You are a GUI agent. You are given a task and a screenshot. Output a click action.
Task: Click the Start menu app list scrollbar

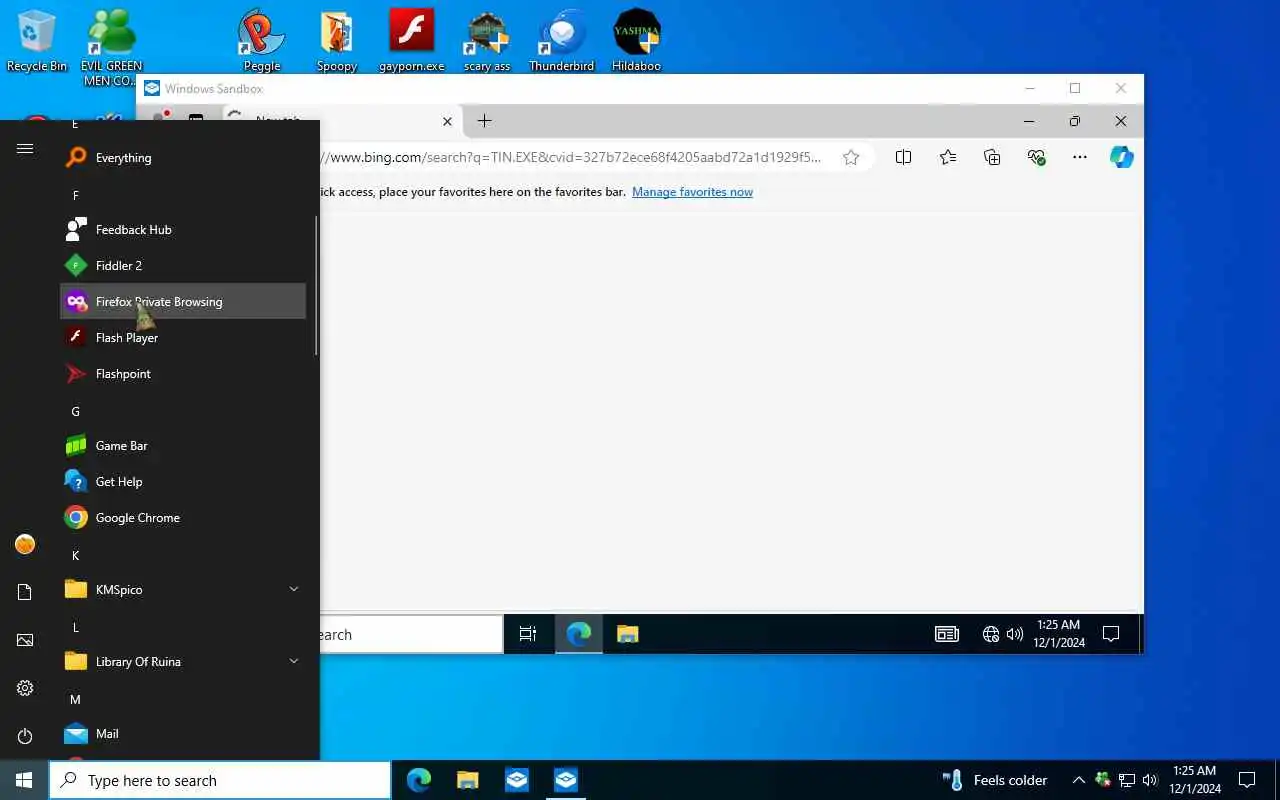316,285
